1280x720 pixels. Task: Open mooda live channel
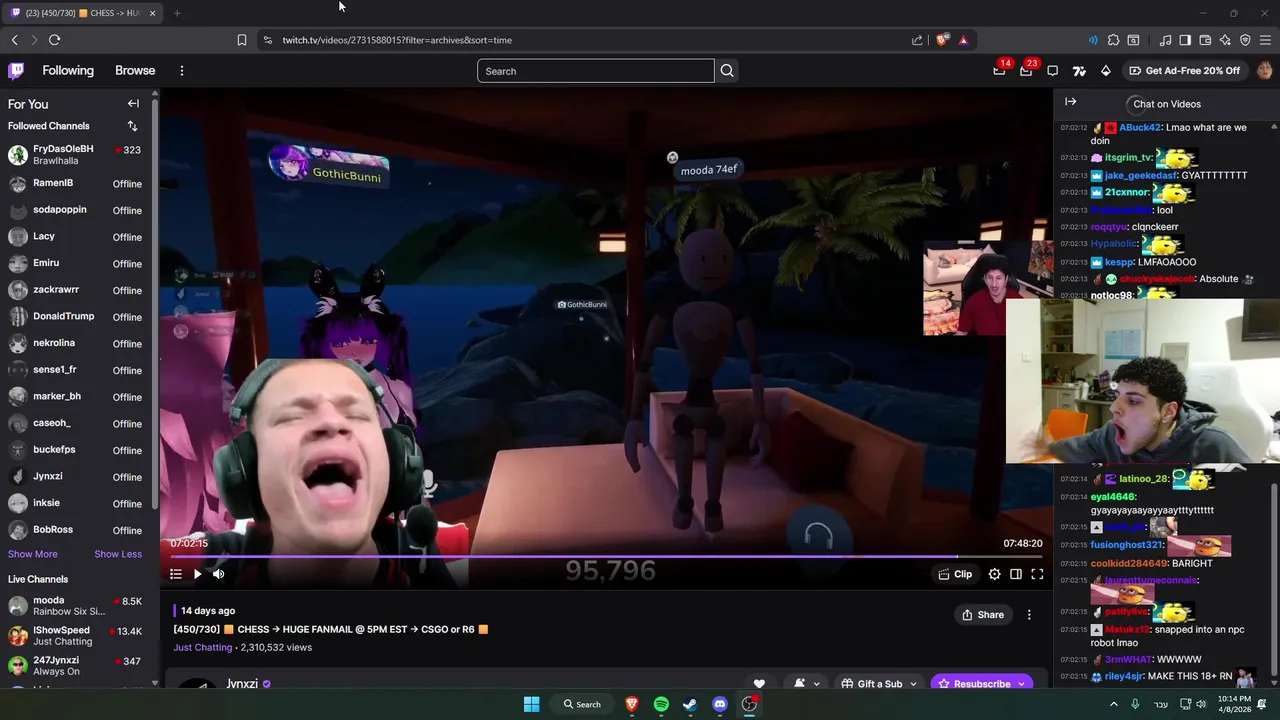(x=76, y=606)
